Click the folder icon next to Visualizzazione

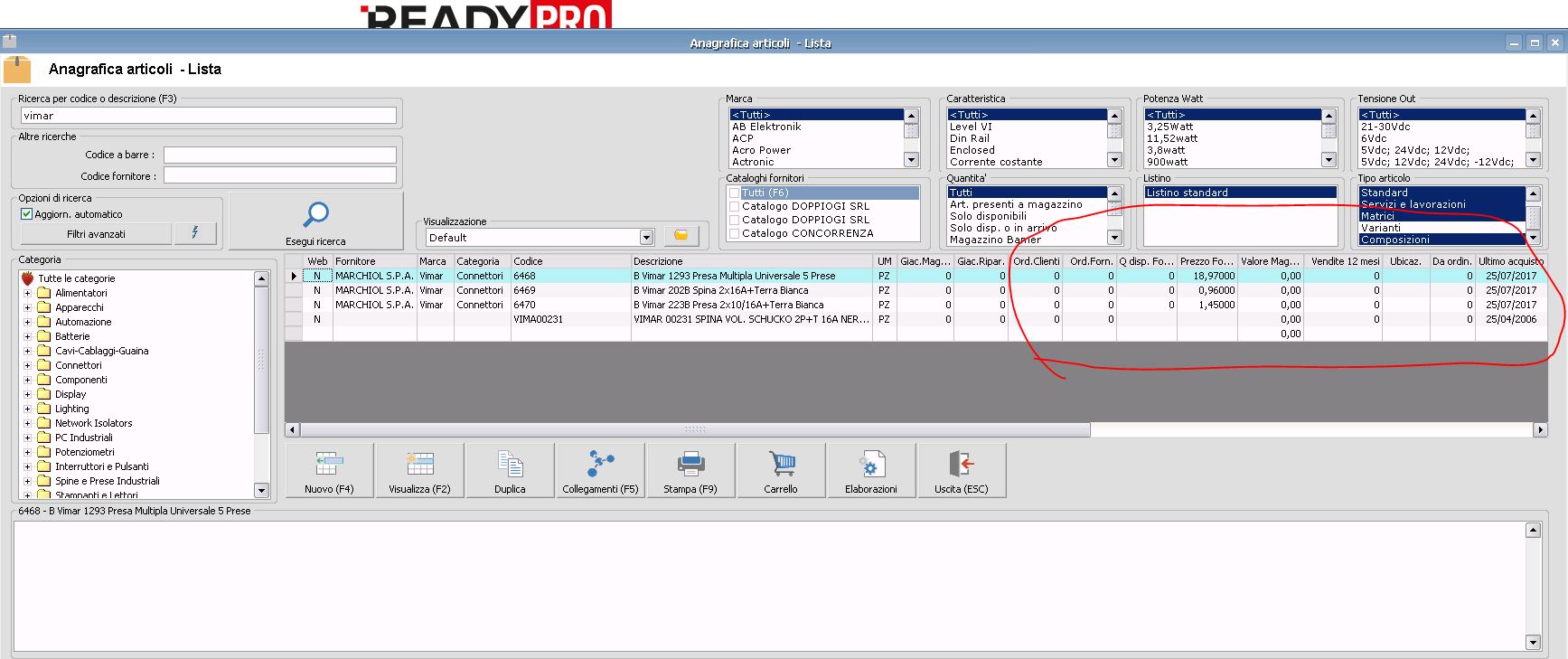tap(681, 236)
